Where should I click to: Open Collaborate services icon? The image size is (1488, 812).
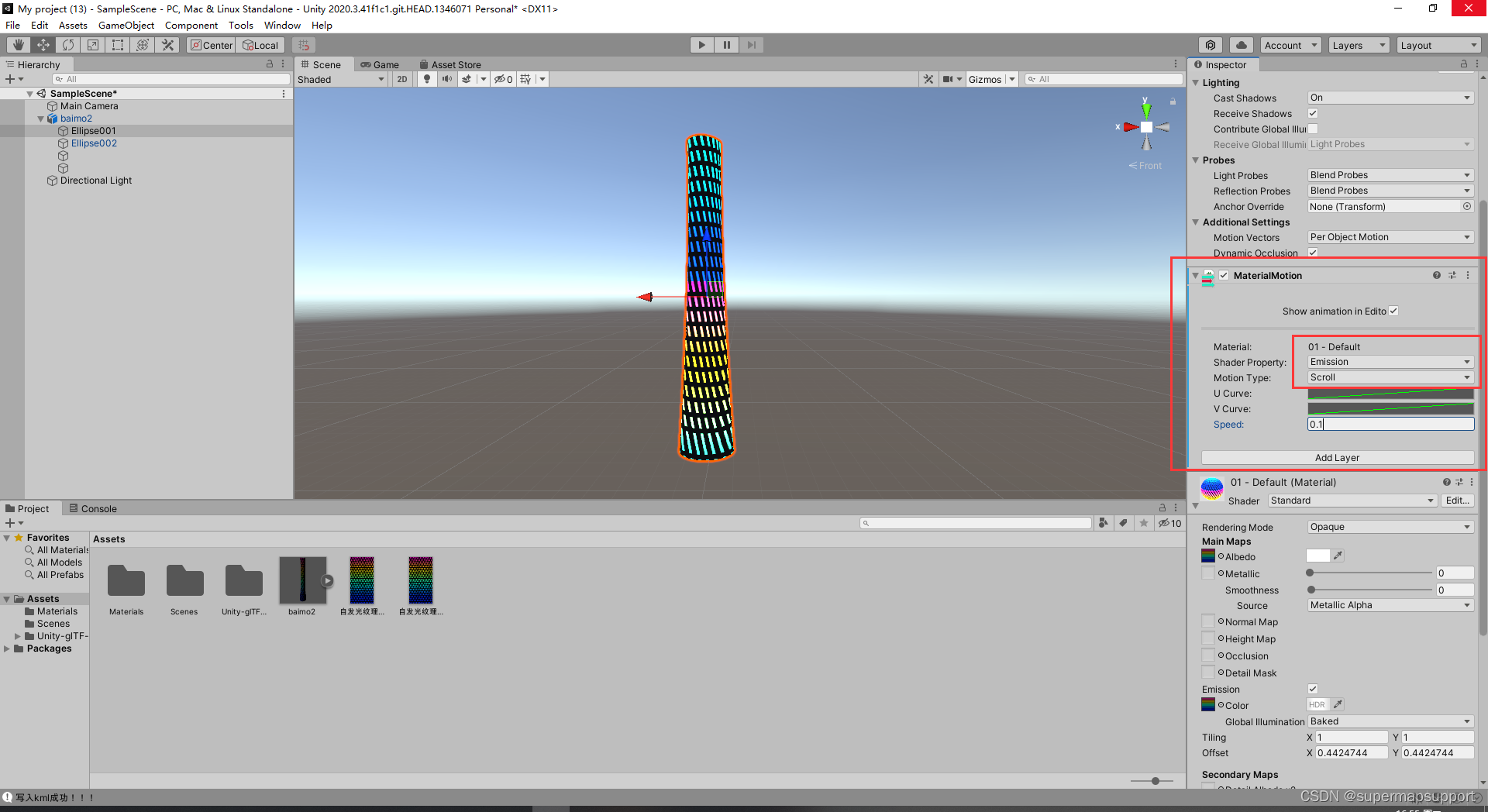coord(1211,45)
